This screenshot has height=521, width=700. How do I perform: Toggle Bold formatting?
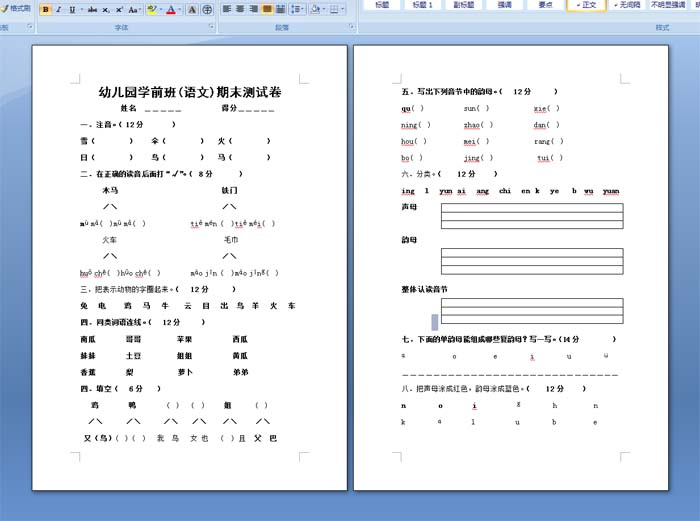click(x=46, y=9)
